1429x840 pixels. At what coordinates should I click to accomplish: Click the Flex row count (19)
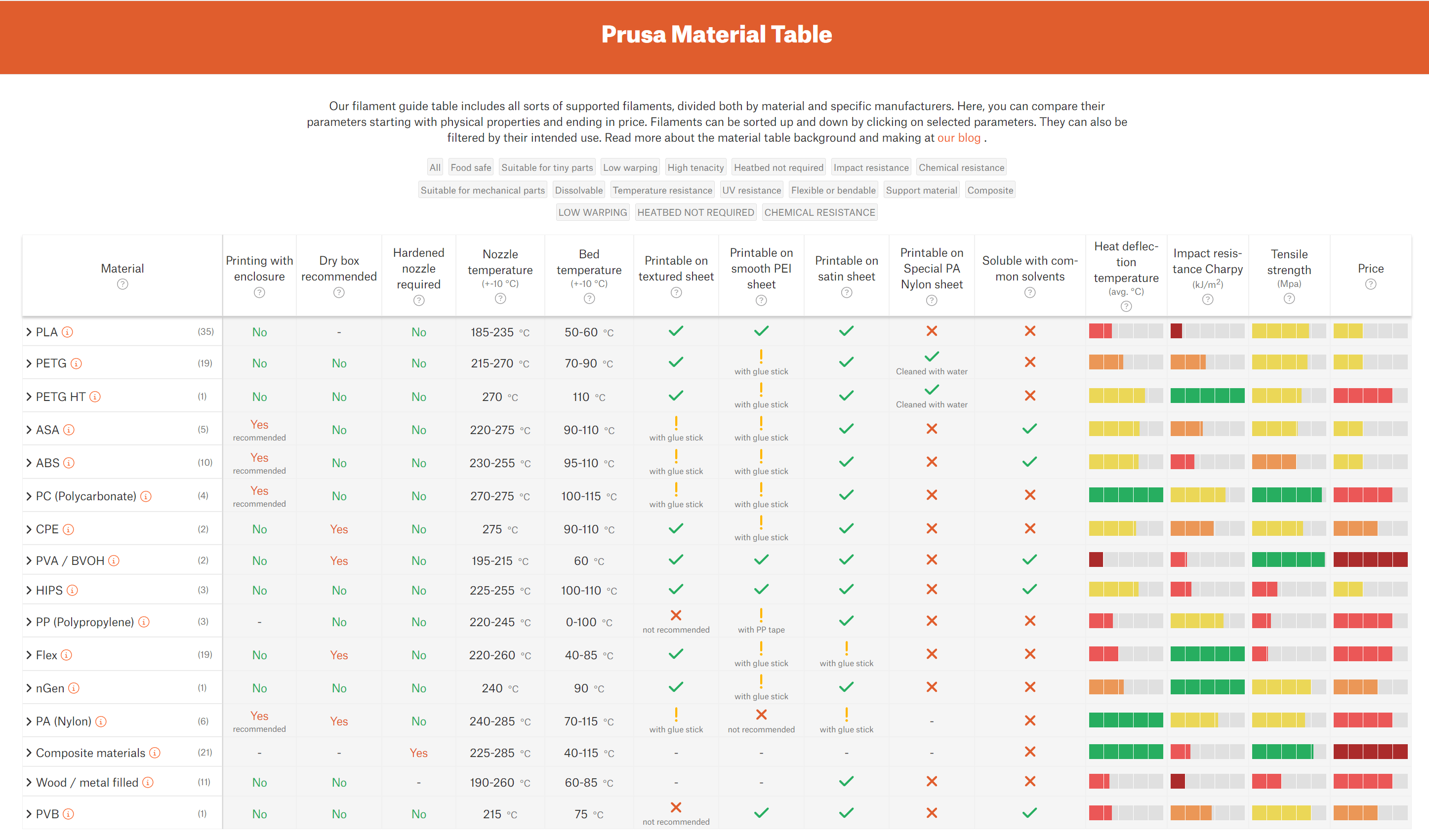(204, 655)
